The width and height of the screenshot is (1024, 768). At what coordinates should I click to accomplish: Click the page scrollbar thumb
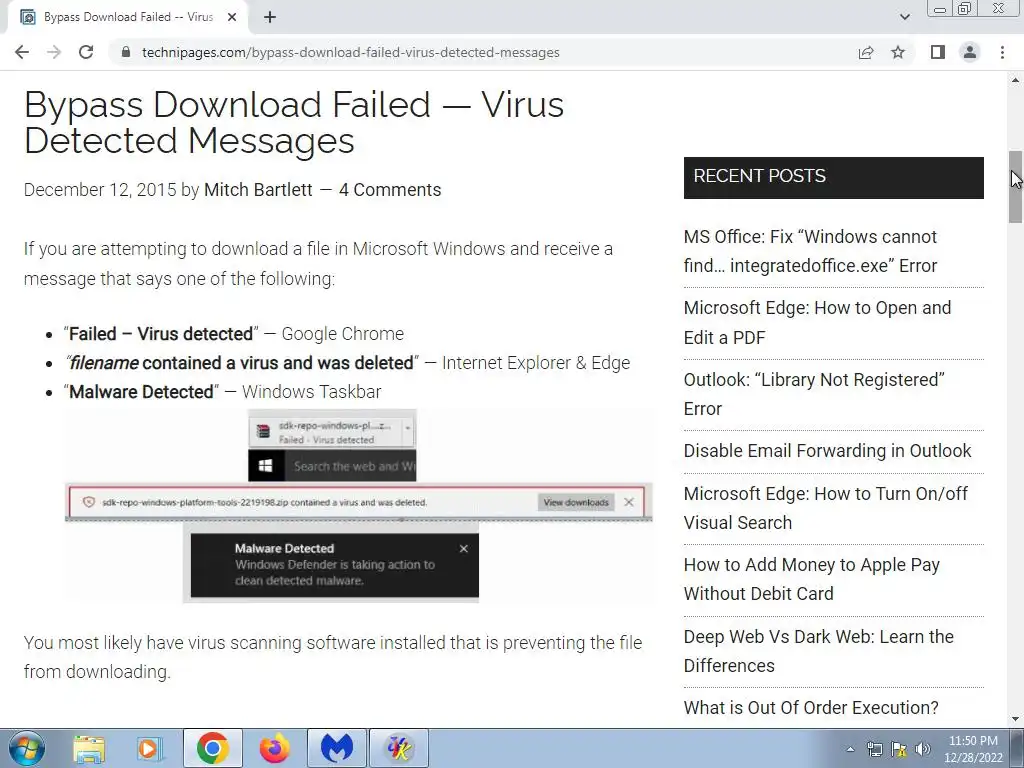click(1016, 187)
